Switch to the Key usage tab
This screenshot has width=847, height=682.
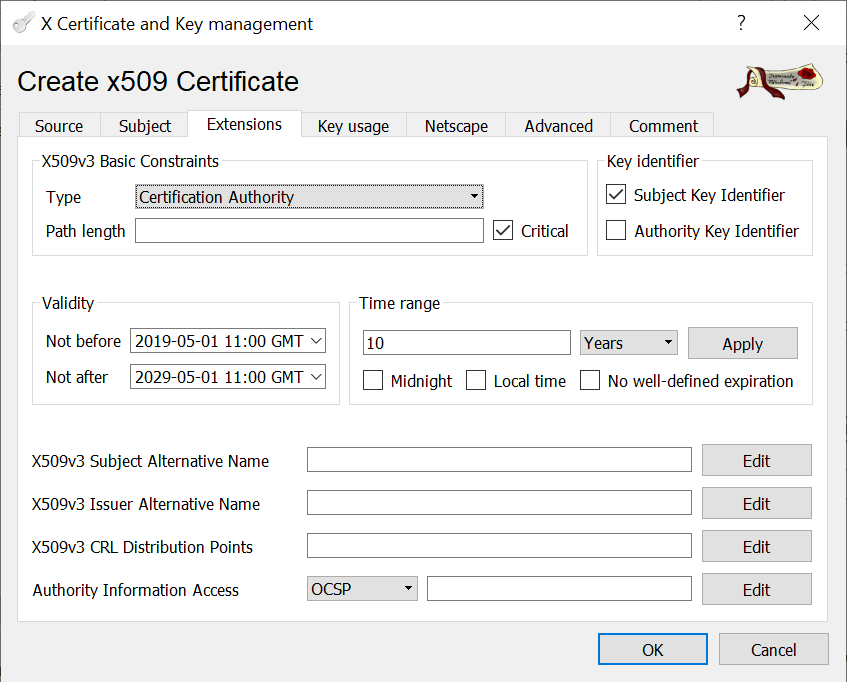[x=353, y=126]
